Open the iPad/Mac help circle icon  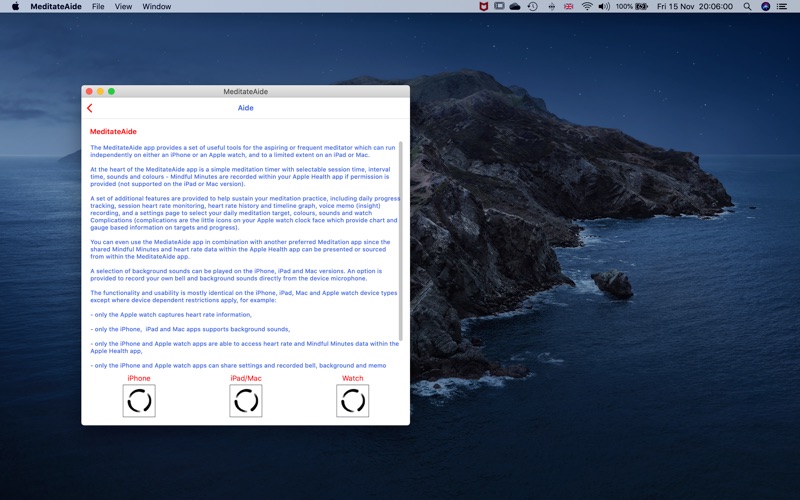click(246, 401)
